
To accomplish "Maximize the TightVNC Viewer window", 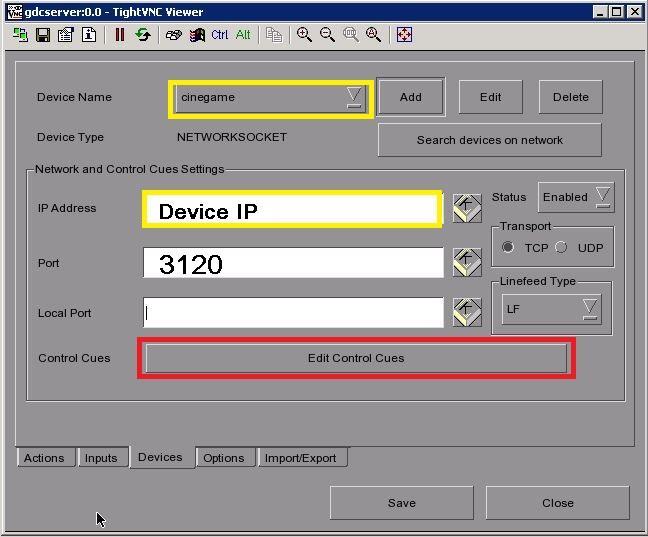I will [x=616, y=12].
